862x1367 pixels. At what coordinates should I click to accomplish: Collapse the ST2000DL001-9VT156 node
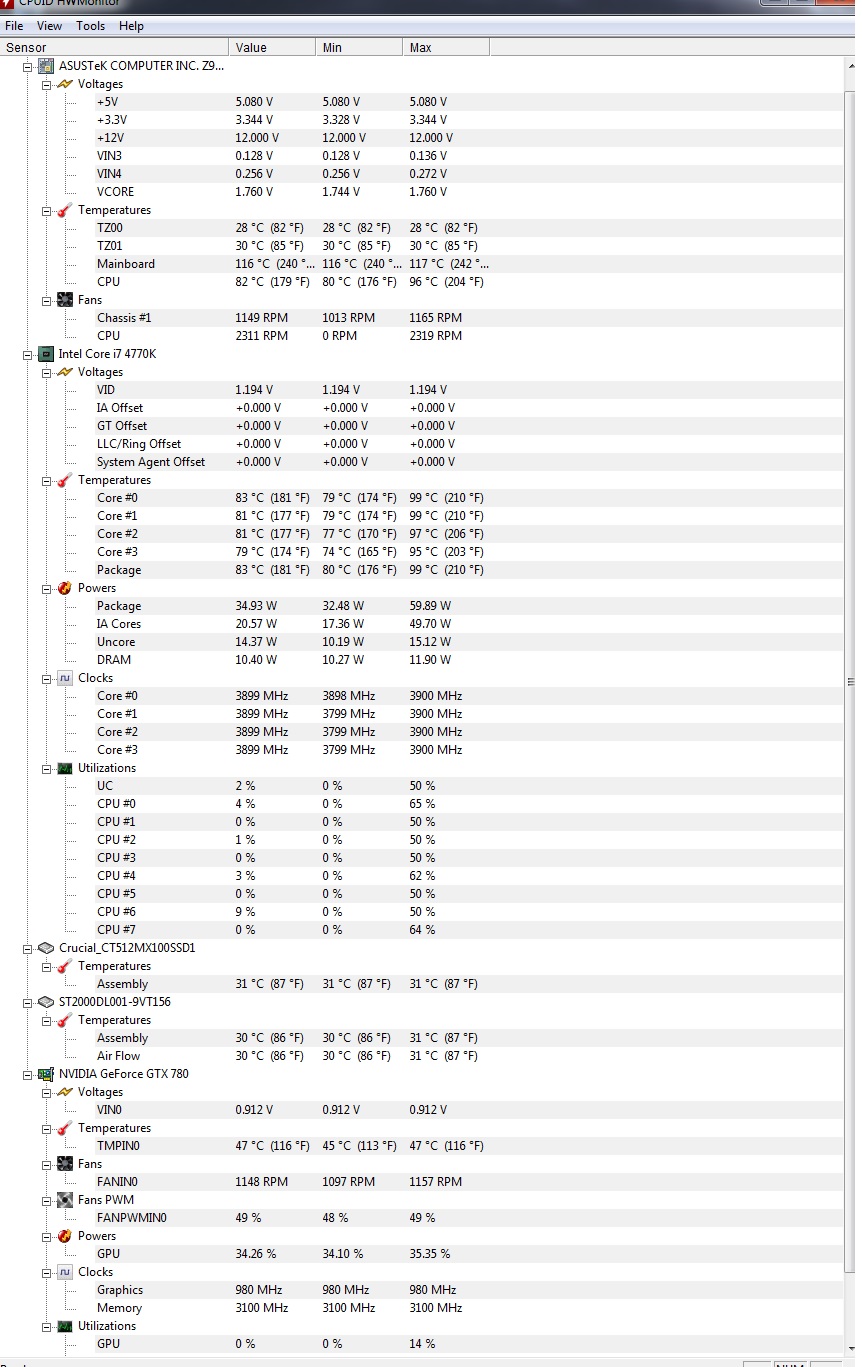tap(28, 1002)
